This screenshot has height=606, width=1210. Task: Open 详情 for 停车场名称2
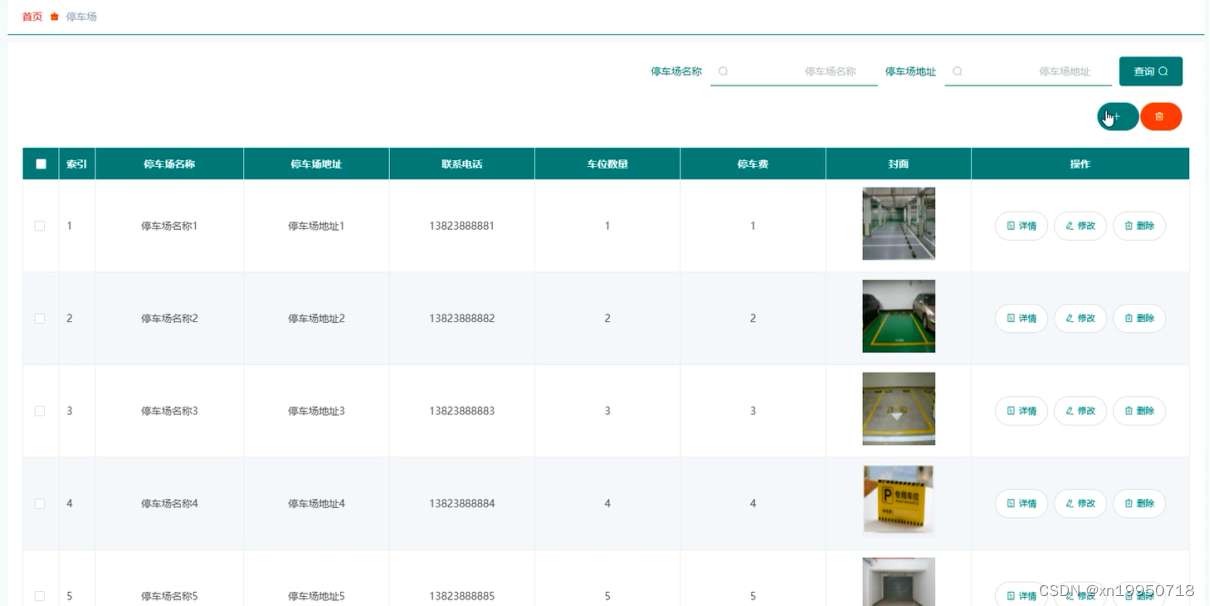pyautogui.click(x=1021, y=318)
